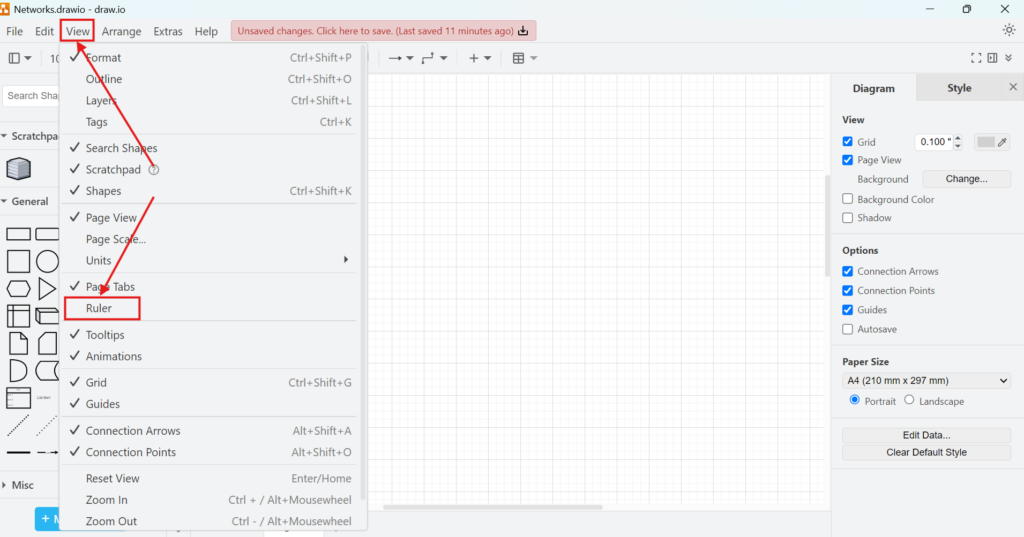
Task: Click the Edit Data... button
Action: [x=926, y=435]
